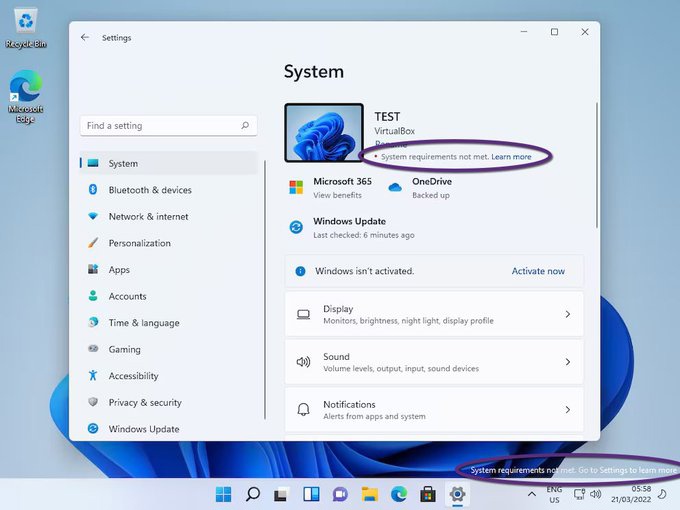Click the Widgets icon on taskbar
The width and height of the screenshot is (680, 510).
(x=311, y=494)
